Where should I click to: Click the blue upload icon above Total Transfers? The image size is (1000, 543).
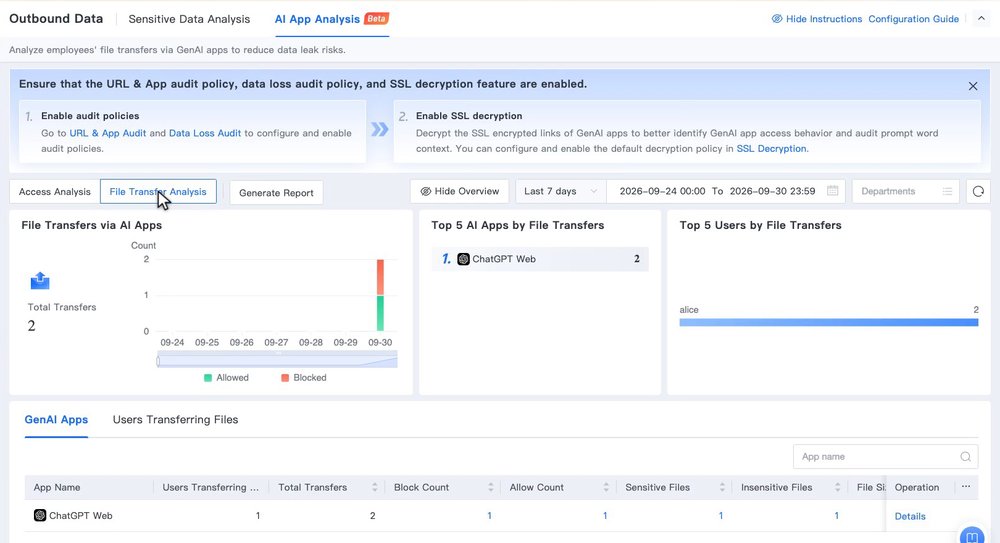pos(40,281)
